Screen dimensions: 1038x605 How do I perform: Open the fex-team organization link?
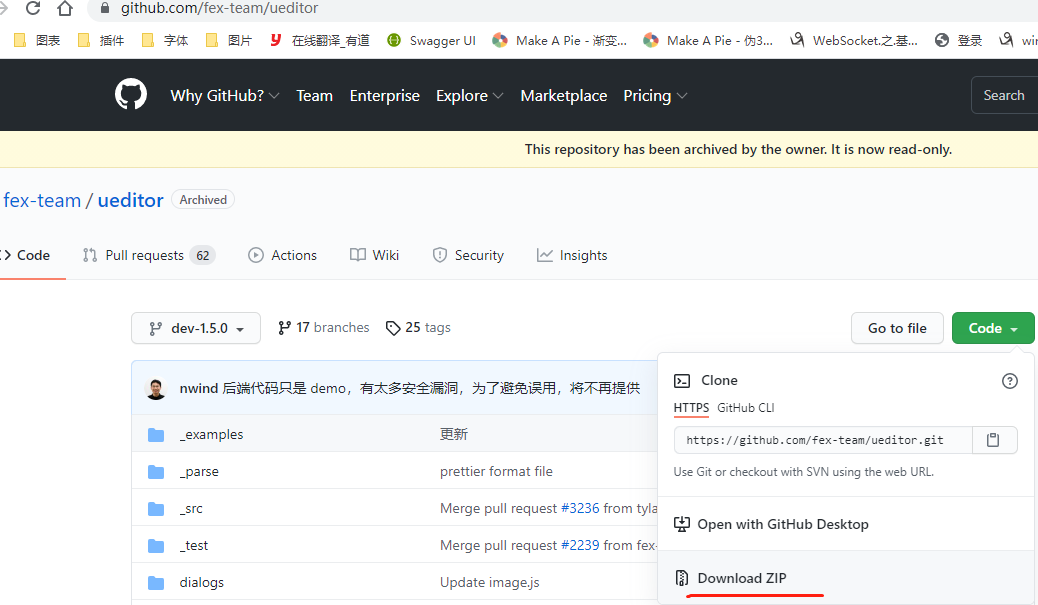click(42, 200)
